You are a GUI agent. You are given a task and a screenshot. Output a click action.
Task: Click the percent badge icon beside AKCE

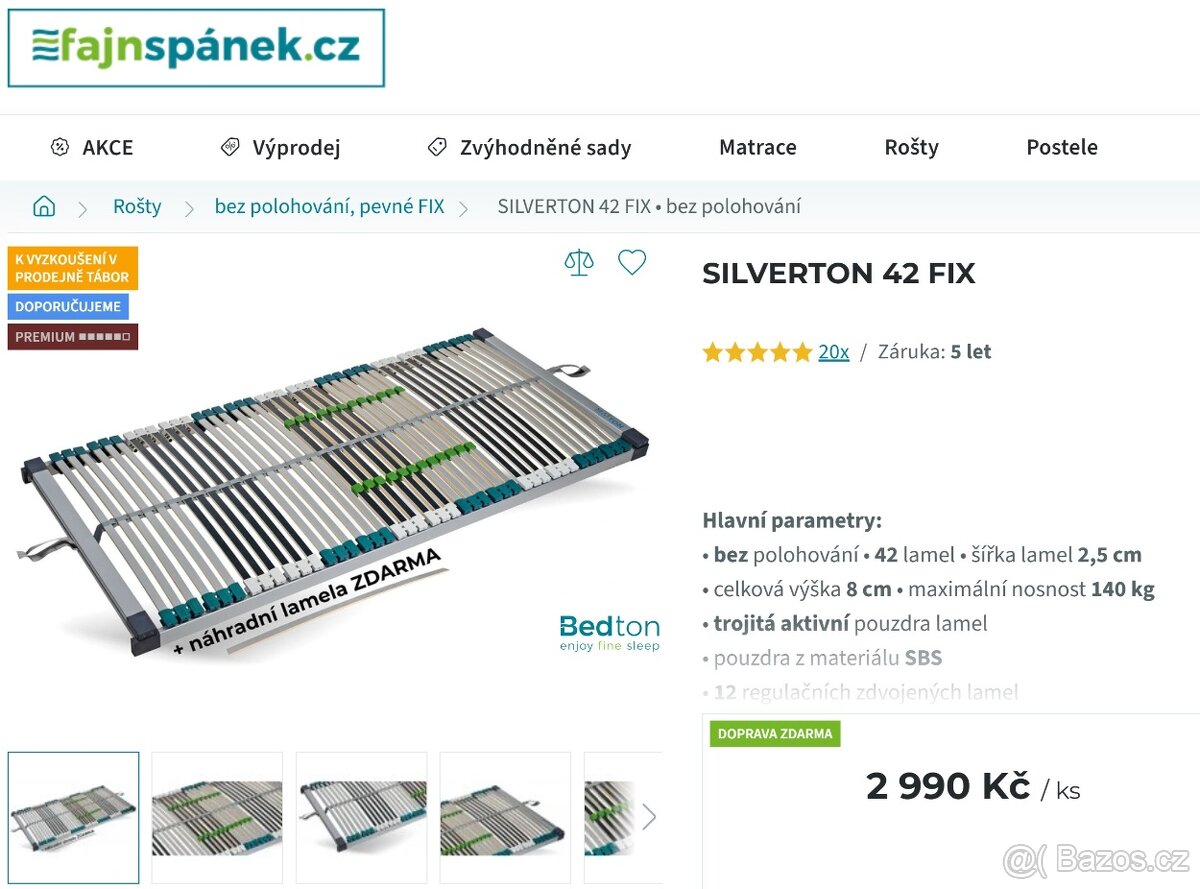tap(60, 147)
